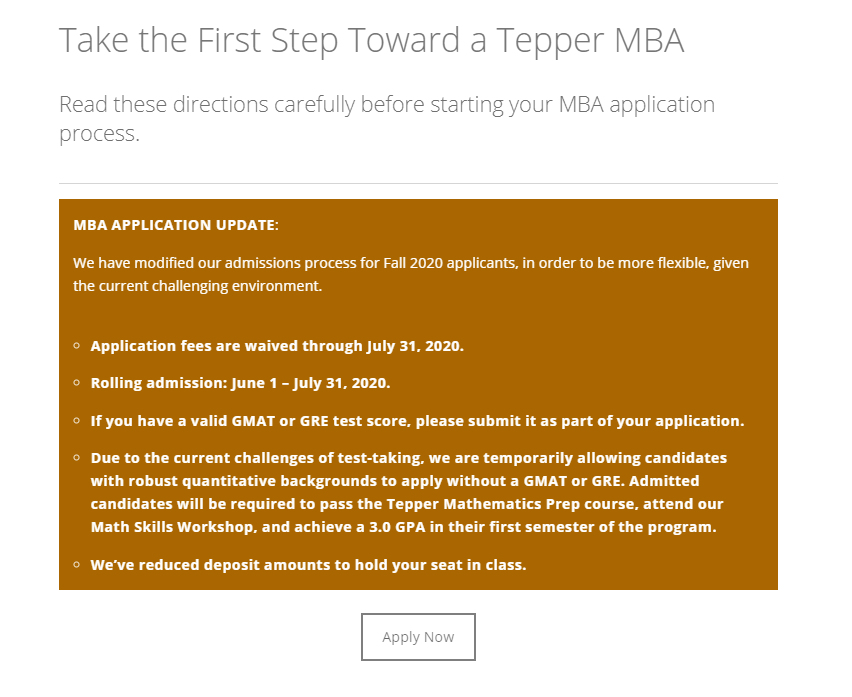Select the Apply Now link text
This screenshot has width=852, height=697.
[x=418, y=636]
